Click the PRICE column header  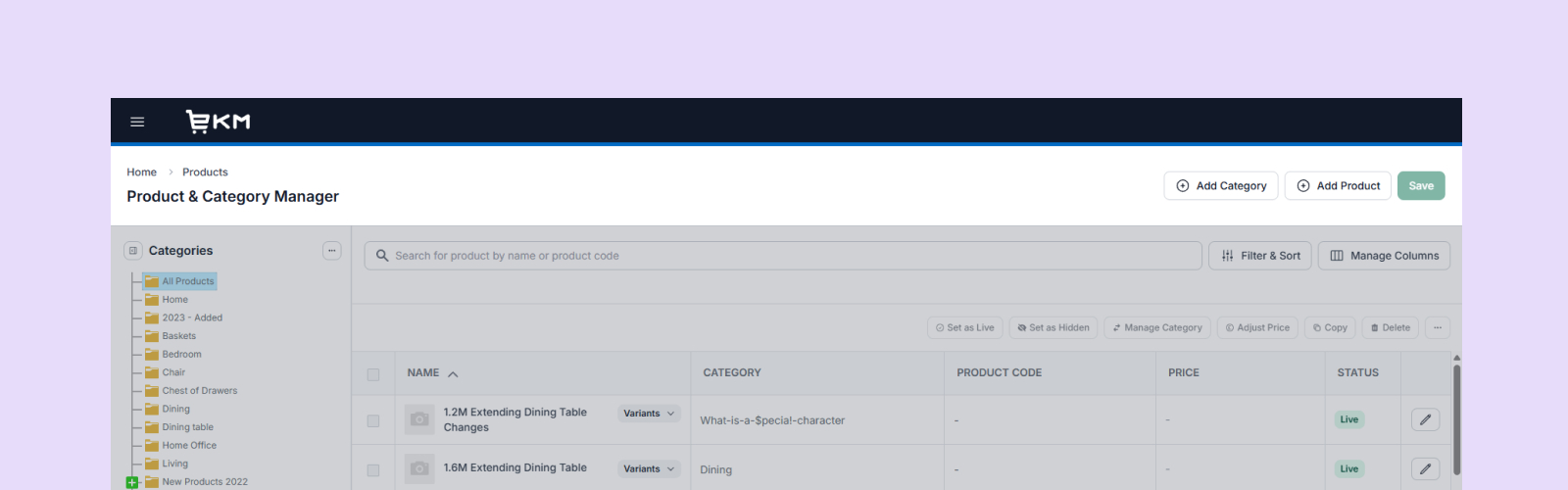pyautogui.click(x=1184, y=373)
